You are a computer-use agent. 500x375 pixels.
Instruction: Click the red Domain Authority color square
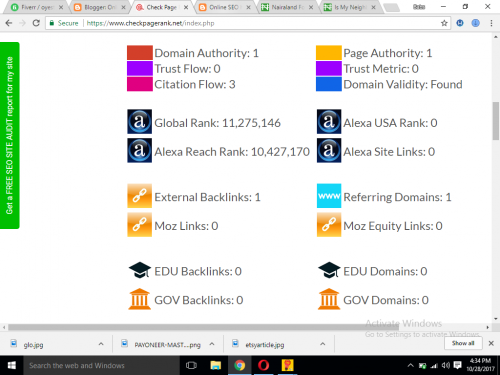tap(140, 53)
